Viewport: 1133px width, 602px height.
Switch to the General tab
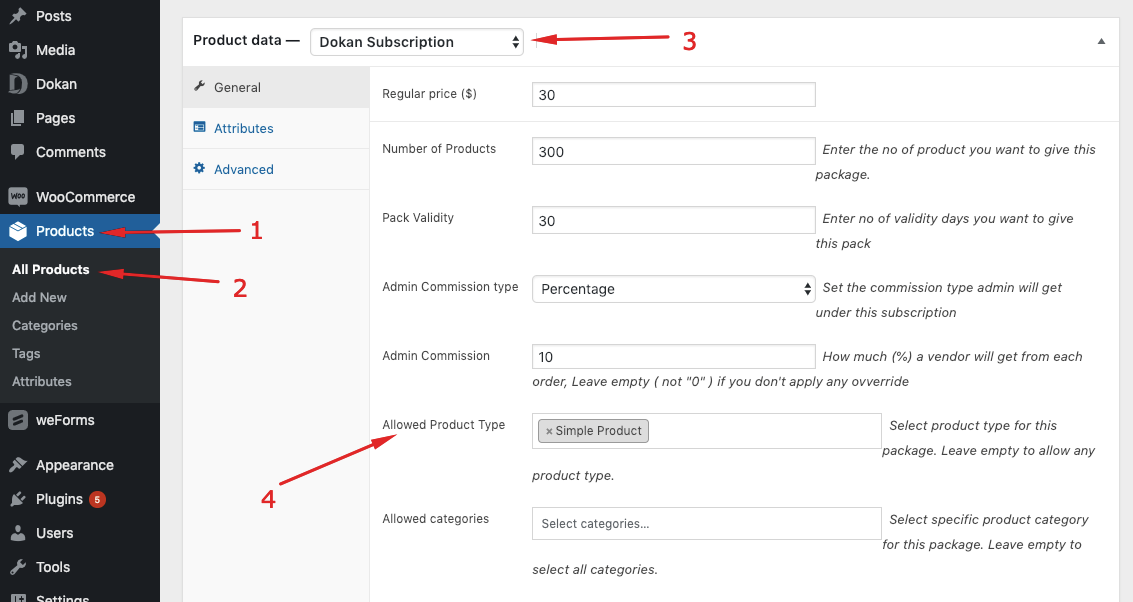[x=276, y=87]
